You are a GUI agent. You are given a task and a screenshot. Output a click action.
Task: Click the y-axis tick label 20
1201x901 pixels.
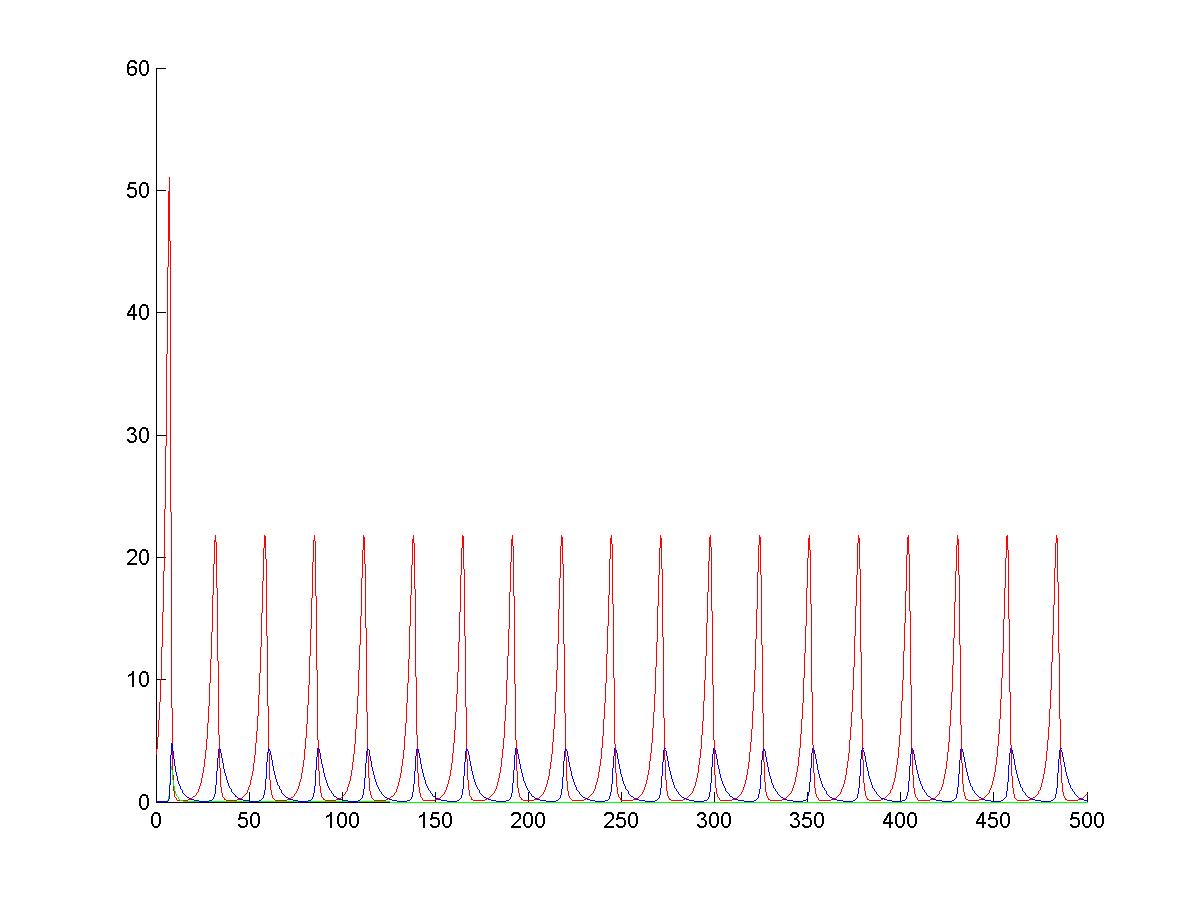point(138,558)
